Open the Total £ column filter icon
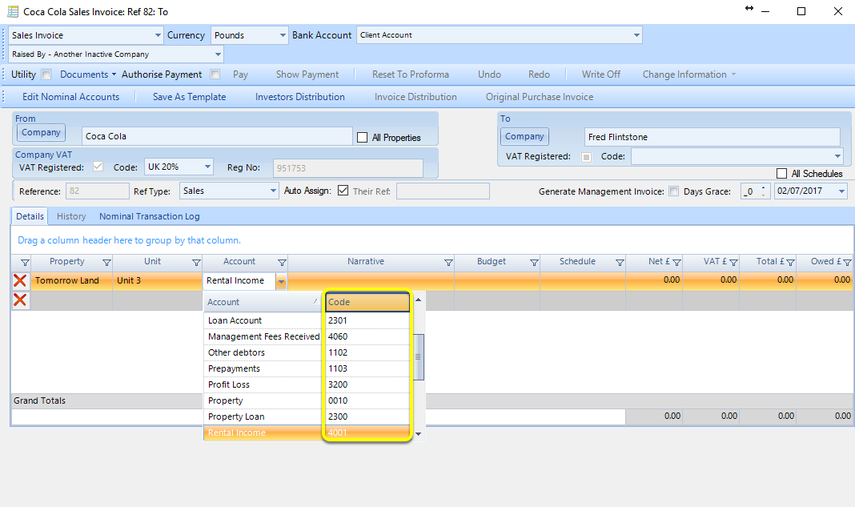The height and width of the screenshot is (507, 855). (790, 263)
